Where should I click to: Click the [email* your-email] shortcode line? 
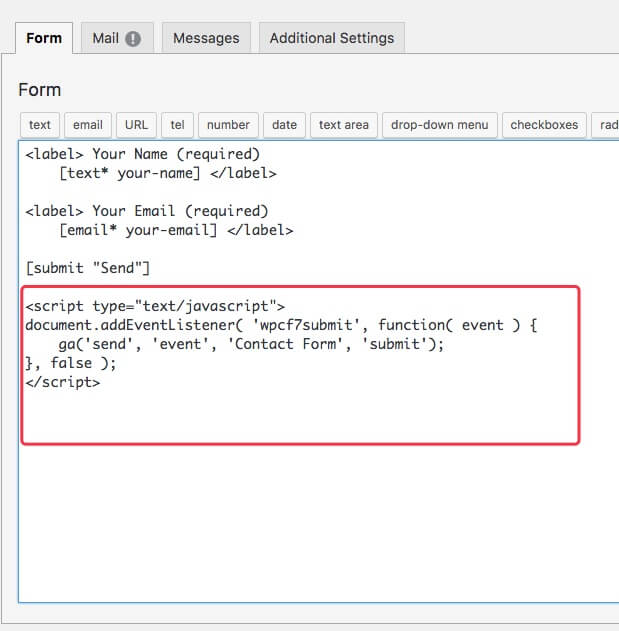coord(176,230)
